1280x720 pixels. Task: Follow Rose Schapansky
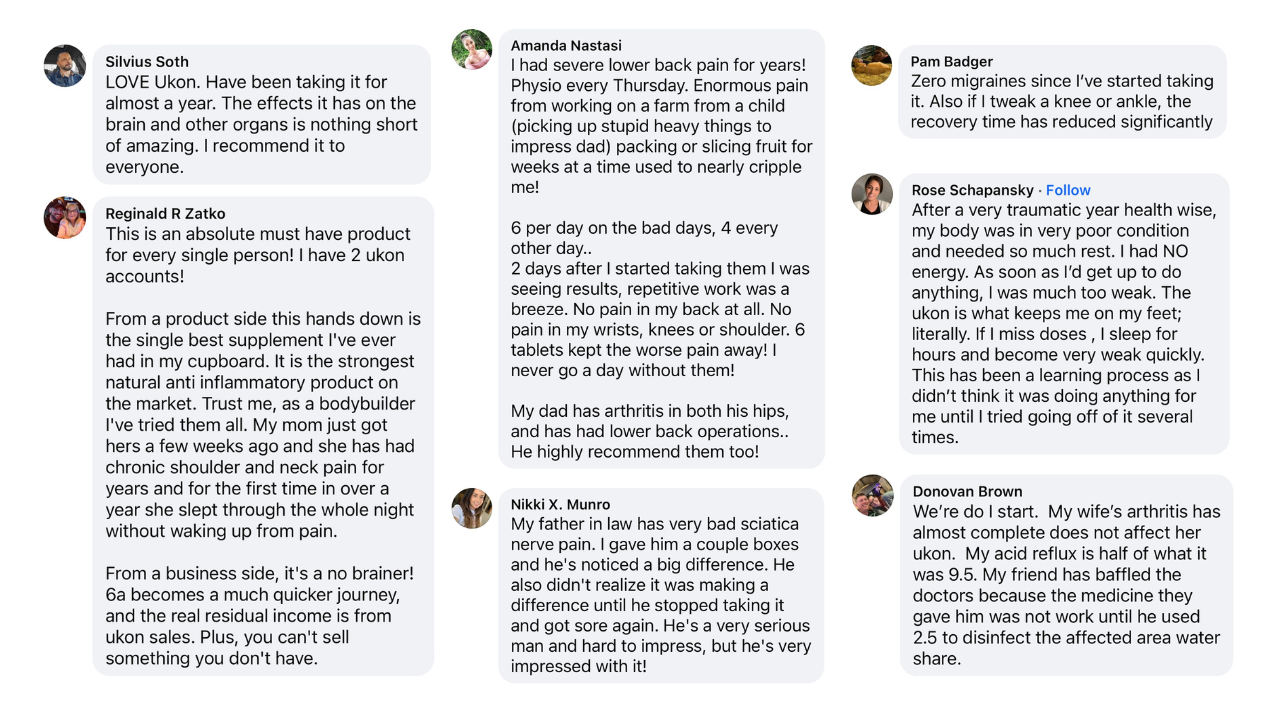tap(1068, 190)
